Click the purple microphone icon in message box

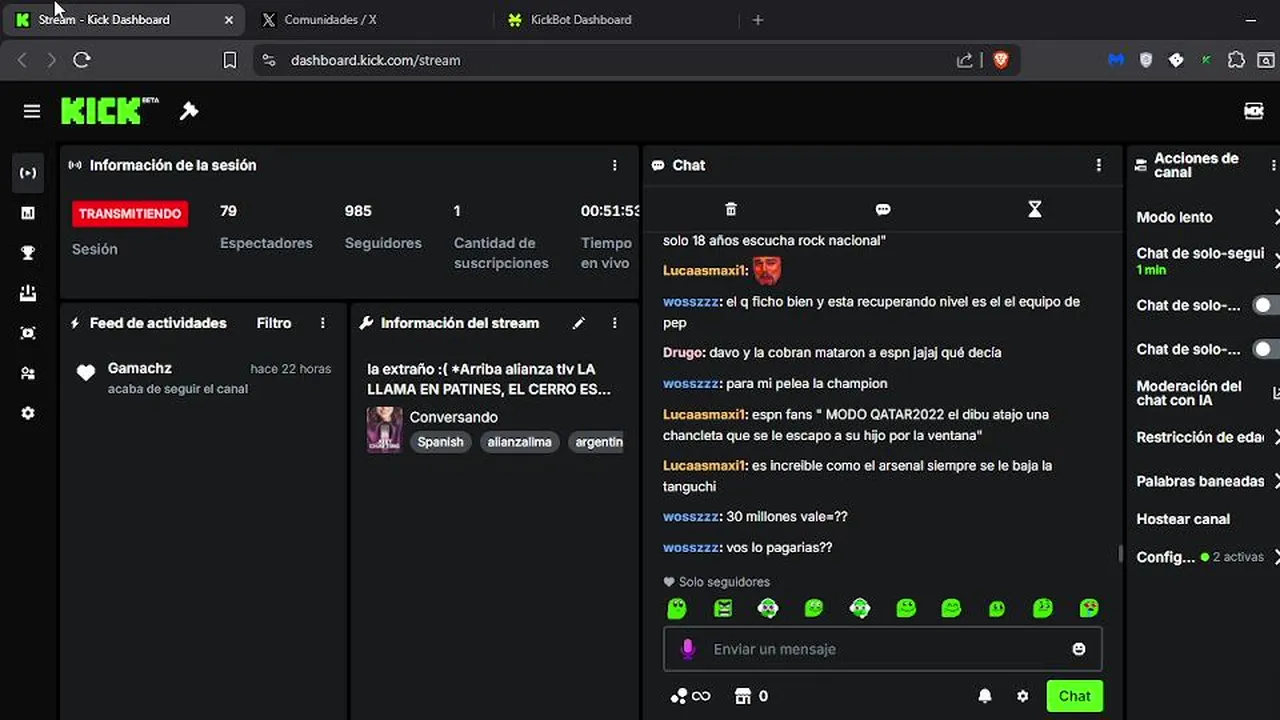[x=688, y=649]
